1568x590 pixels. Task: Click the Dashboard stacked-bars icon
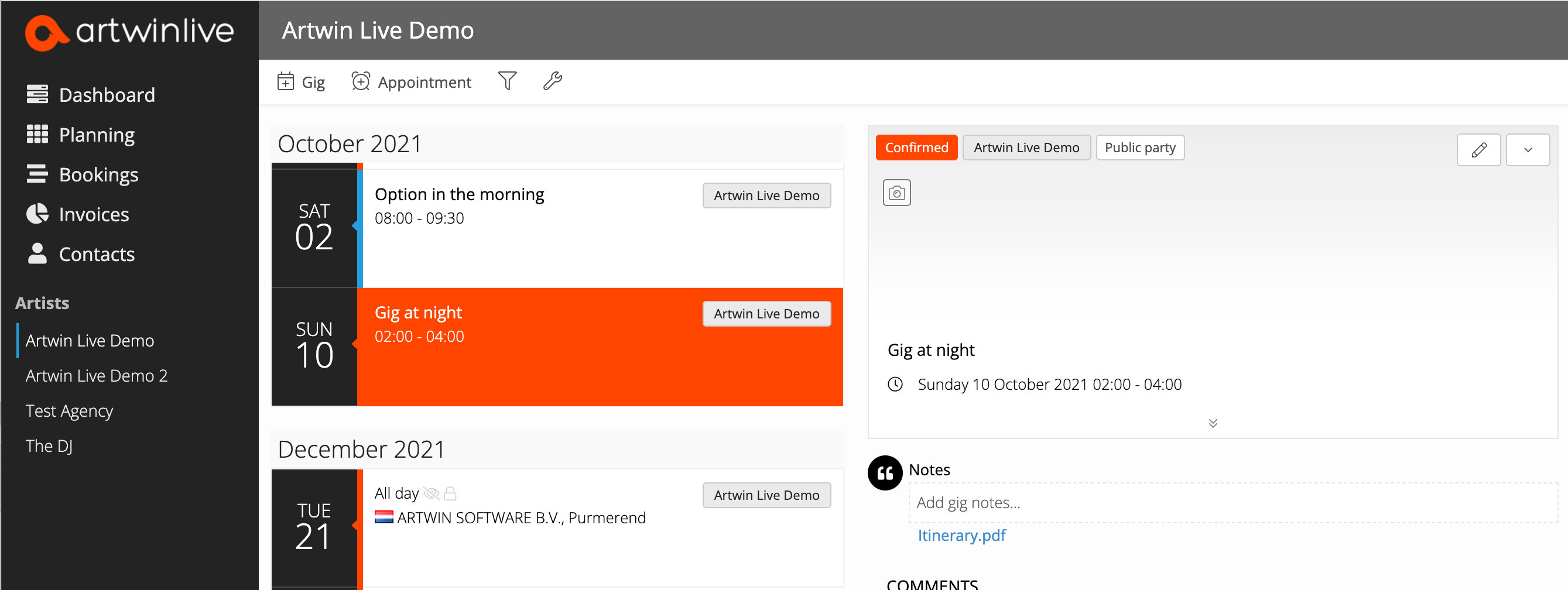pyautogui.click(x=37, y=94)
